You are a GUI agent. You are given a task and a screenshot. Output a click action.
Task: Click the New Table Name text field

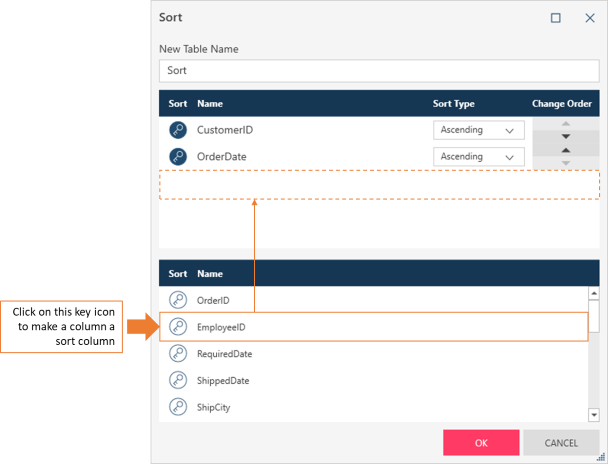coord(379,71)
